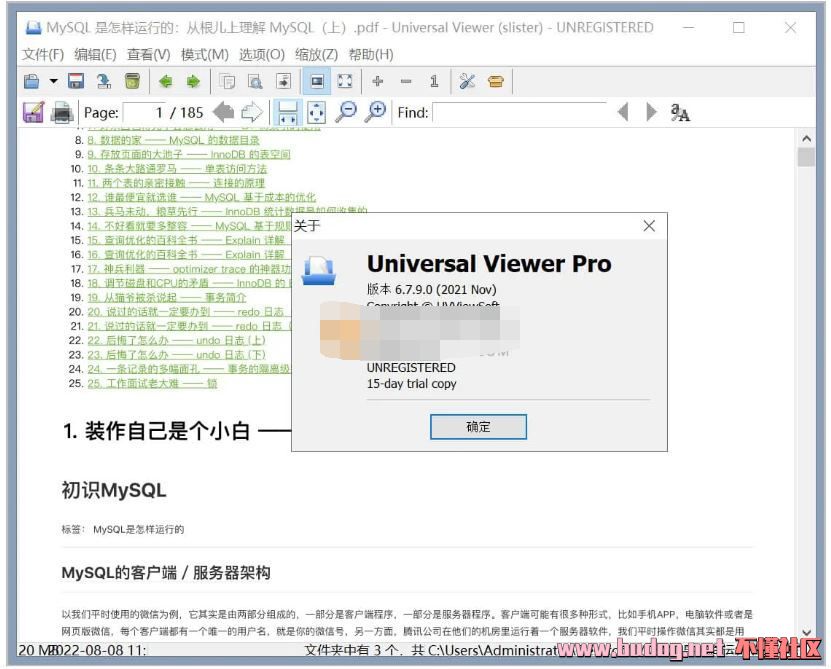Open the 缩放(Z) zoom menu

[x=316, y=54]
